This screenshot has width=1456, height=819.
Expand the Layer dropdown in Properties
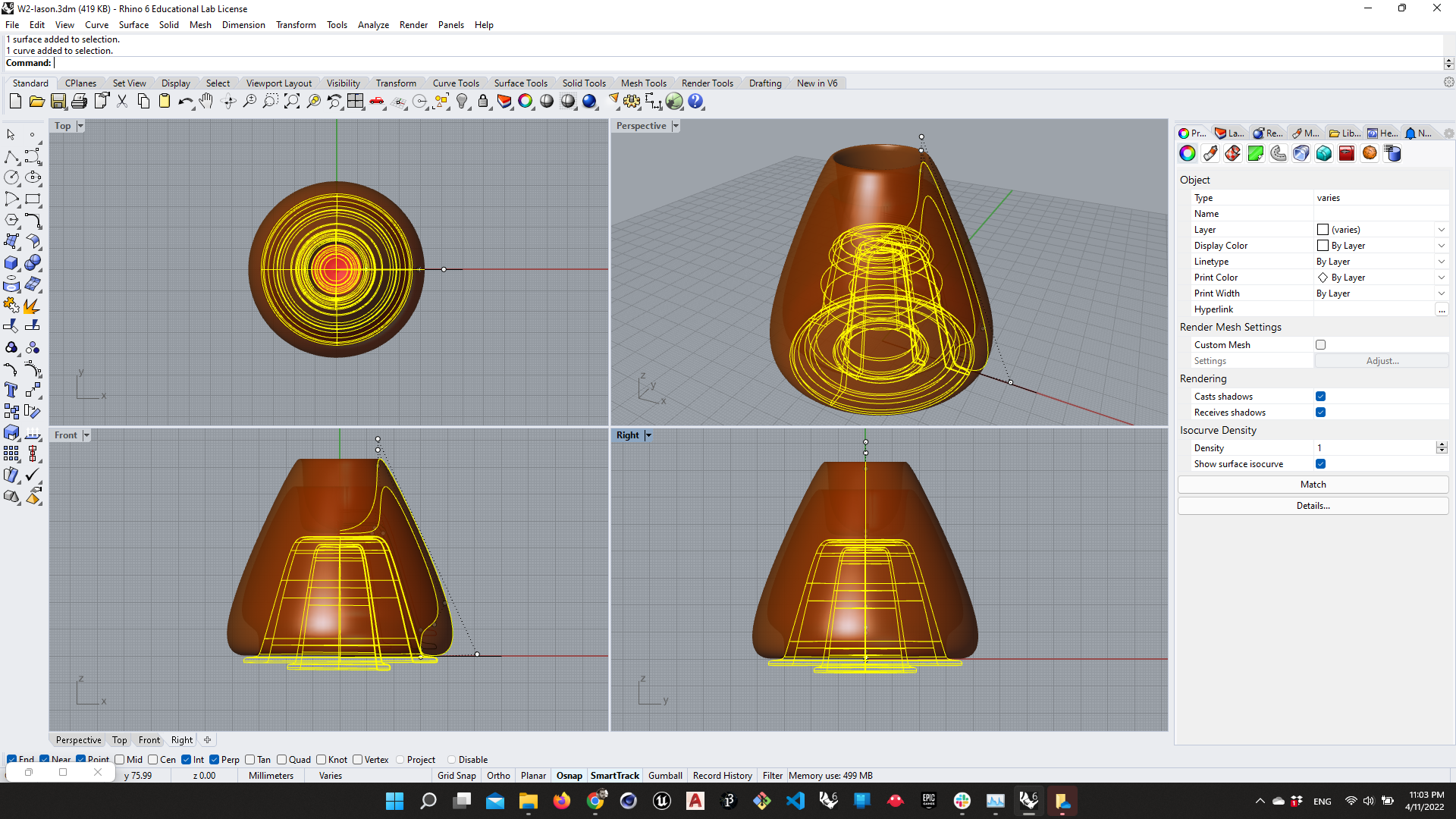(x=1442, y=230)
